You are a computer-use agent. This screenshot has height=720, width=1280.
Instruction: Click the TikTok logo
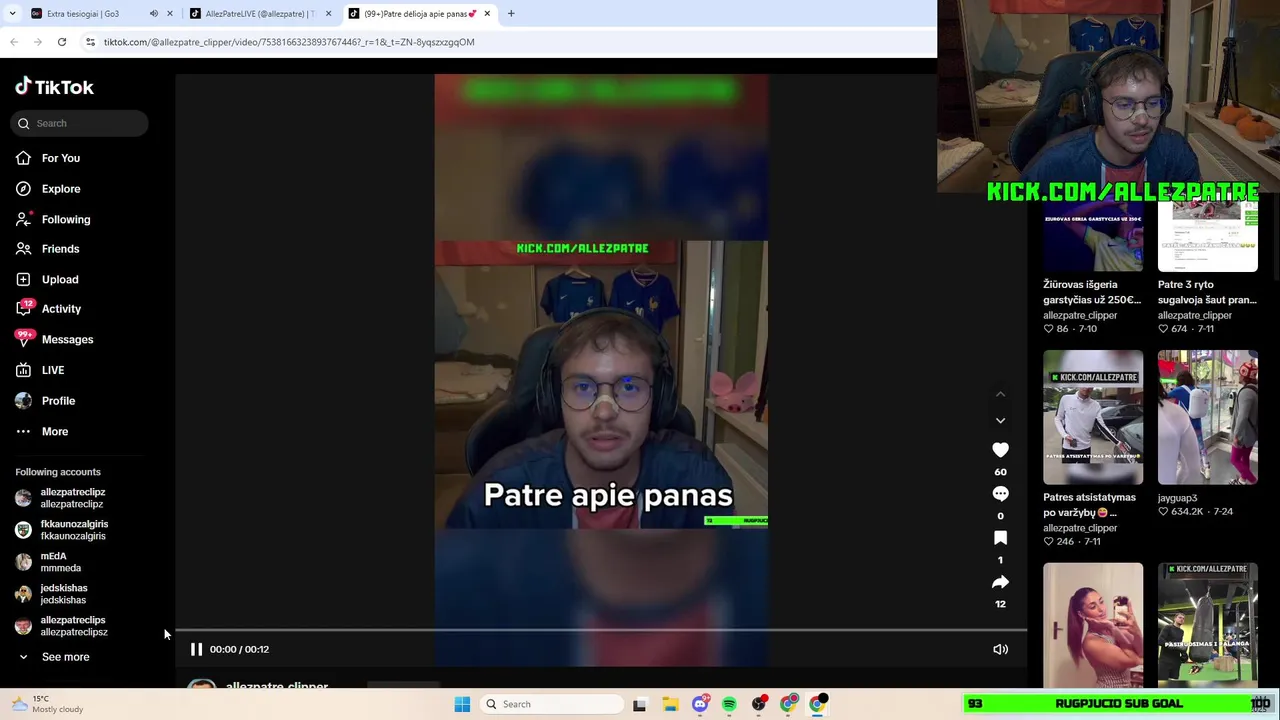54,87
